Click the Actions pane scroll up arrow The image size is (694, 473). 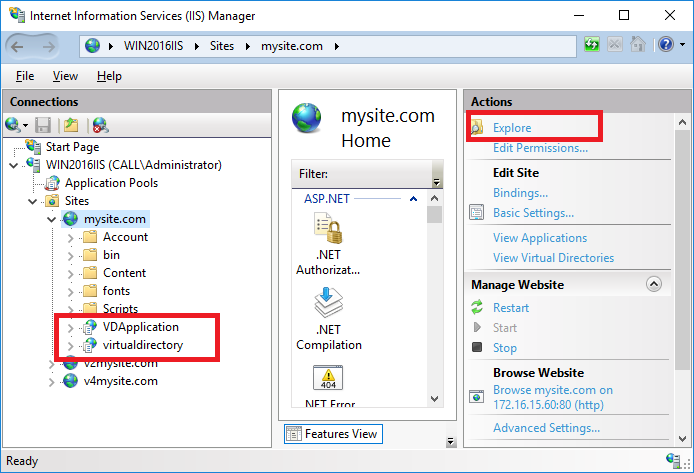tap(682, 122)
